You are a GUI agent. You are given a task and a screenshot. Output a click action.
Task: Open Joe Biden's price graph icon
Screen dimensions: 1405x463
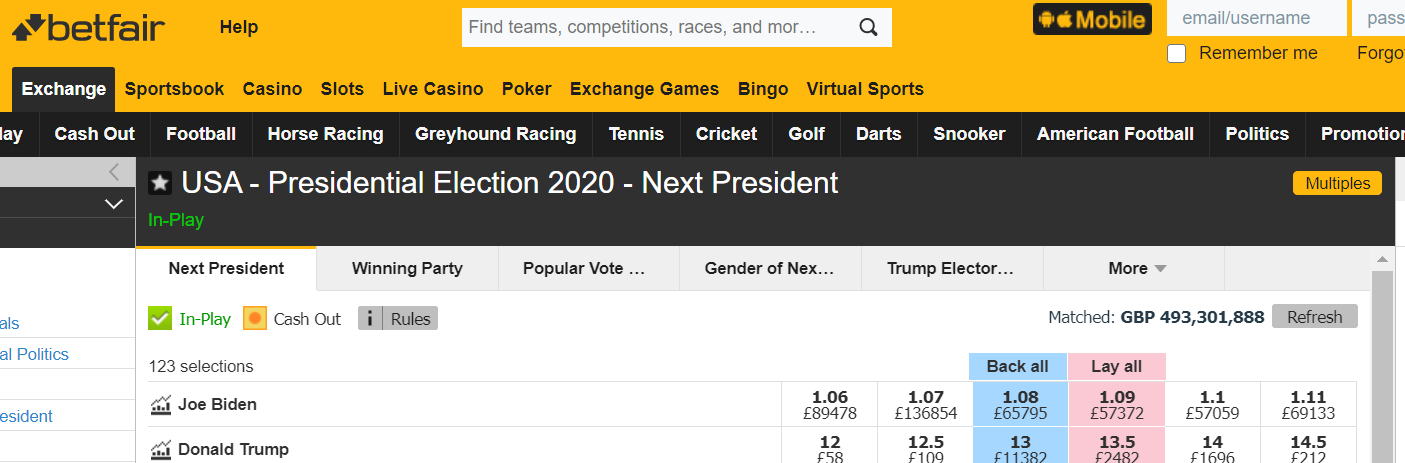coord(161,405)
